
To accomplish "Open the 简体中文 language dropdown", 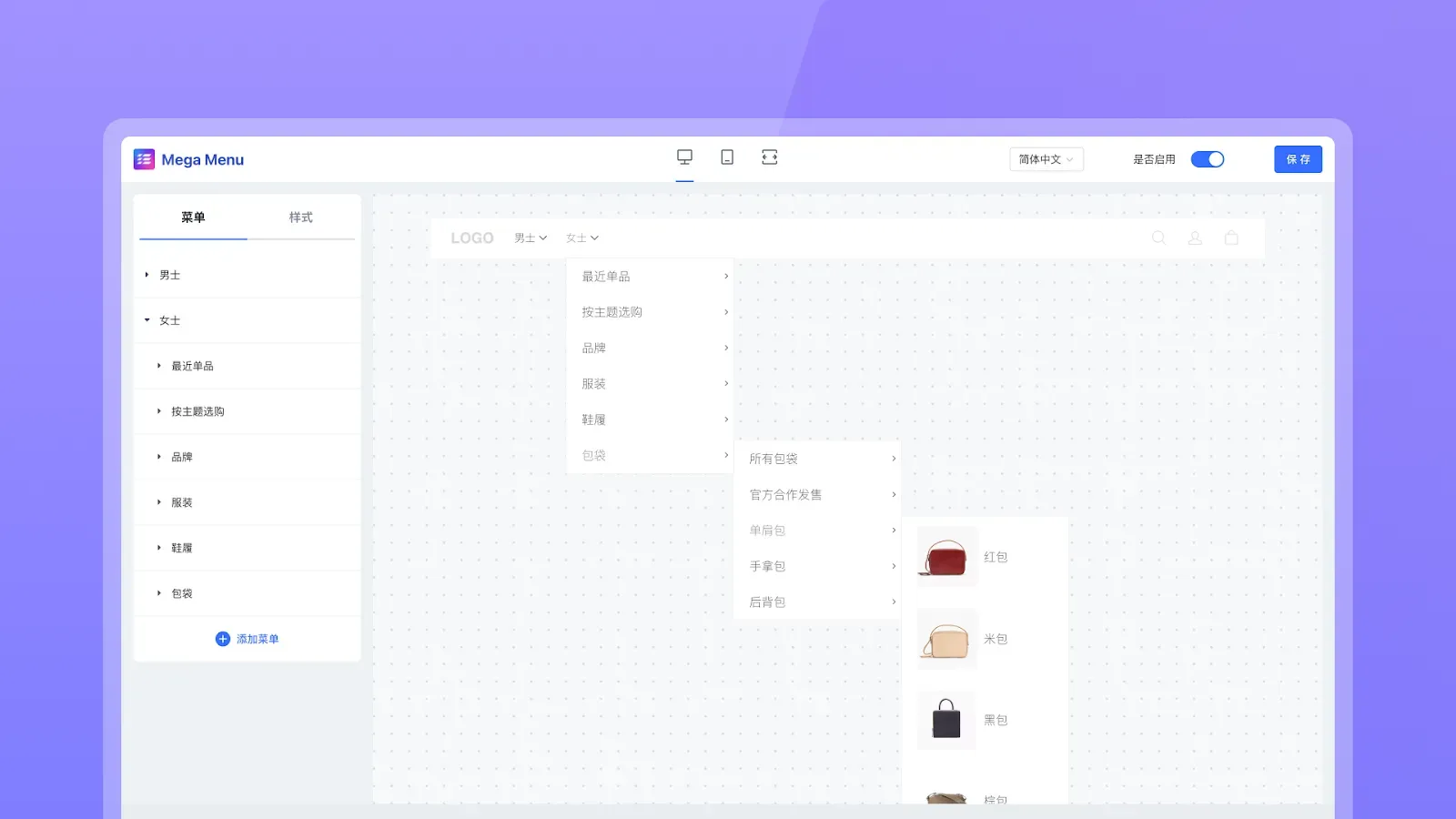I will [x=1046, y=159].
